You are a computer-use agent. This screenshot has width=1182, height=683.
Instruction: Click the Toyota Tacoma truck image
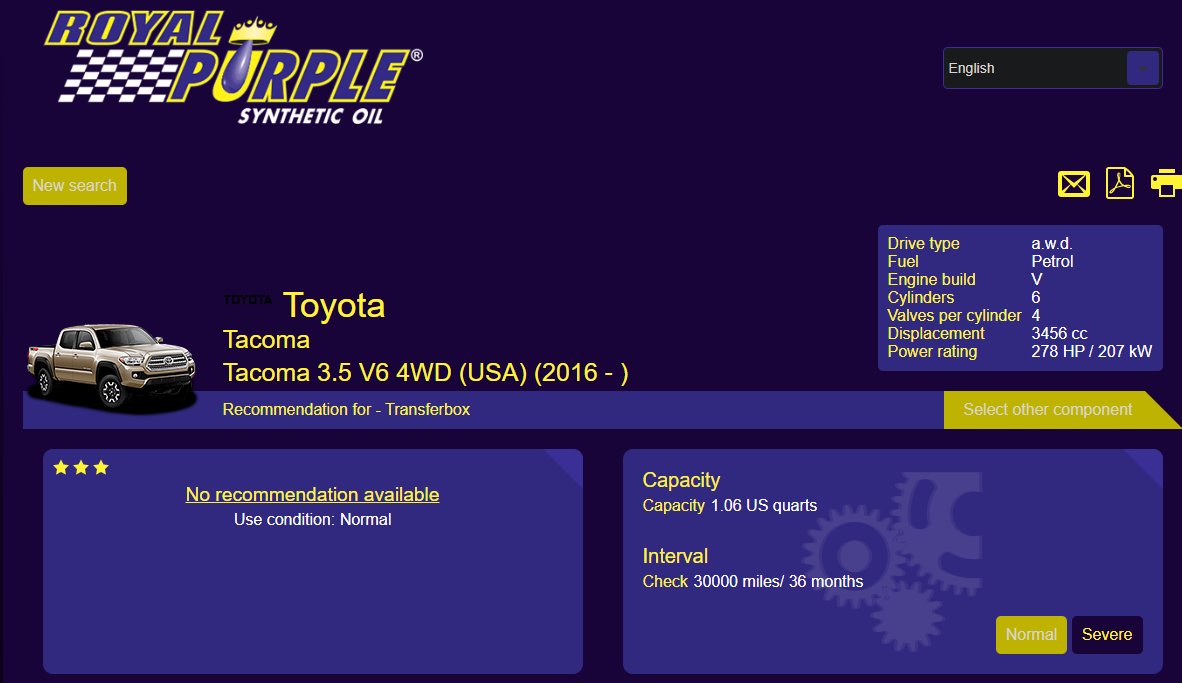112,368
